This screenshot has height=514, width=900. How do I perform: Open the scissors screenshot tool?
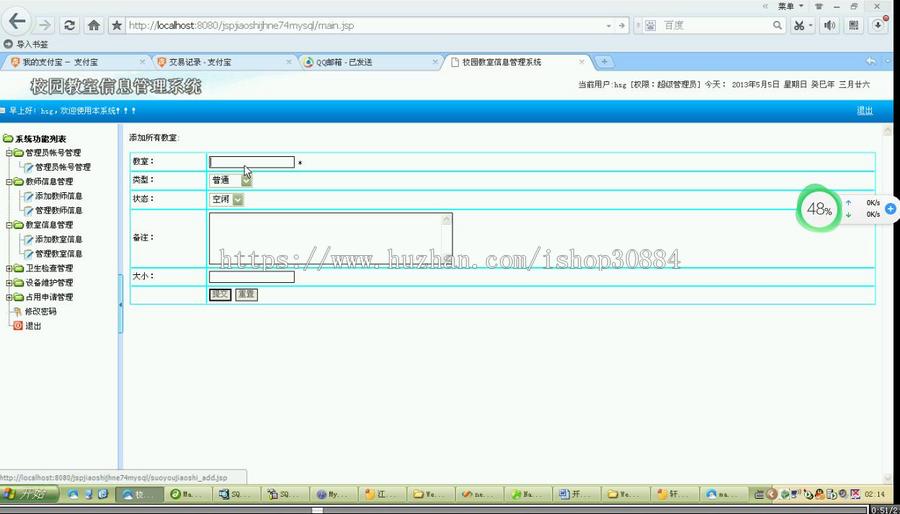(x=798, y=25)
